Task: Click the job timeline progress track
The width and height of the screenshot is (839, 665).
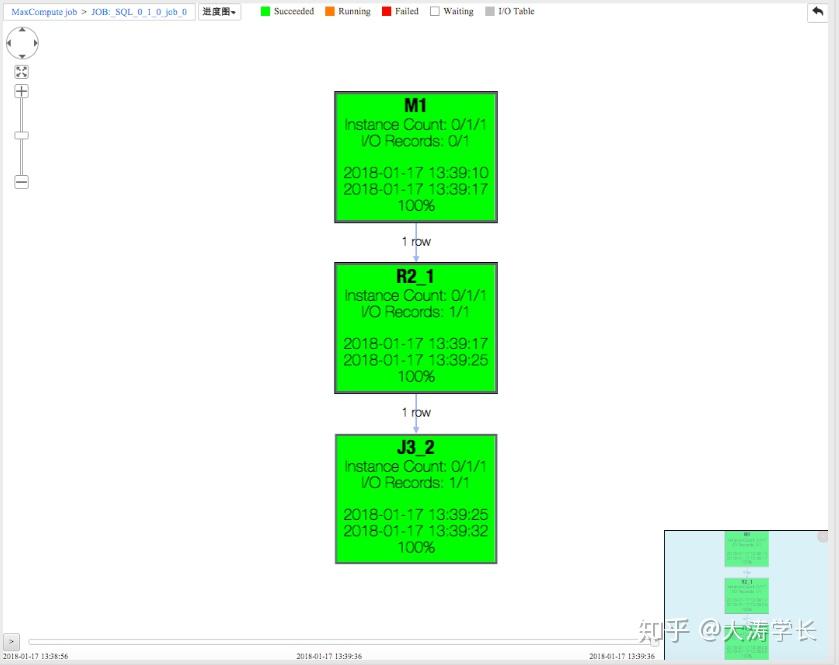Action: pyautogui.click(x=341, y=641)
